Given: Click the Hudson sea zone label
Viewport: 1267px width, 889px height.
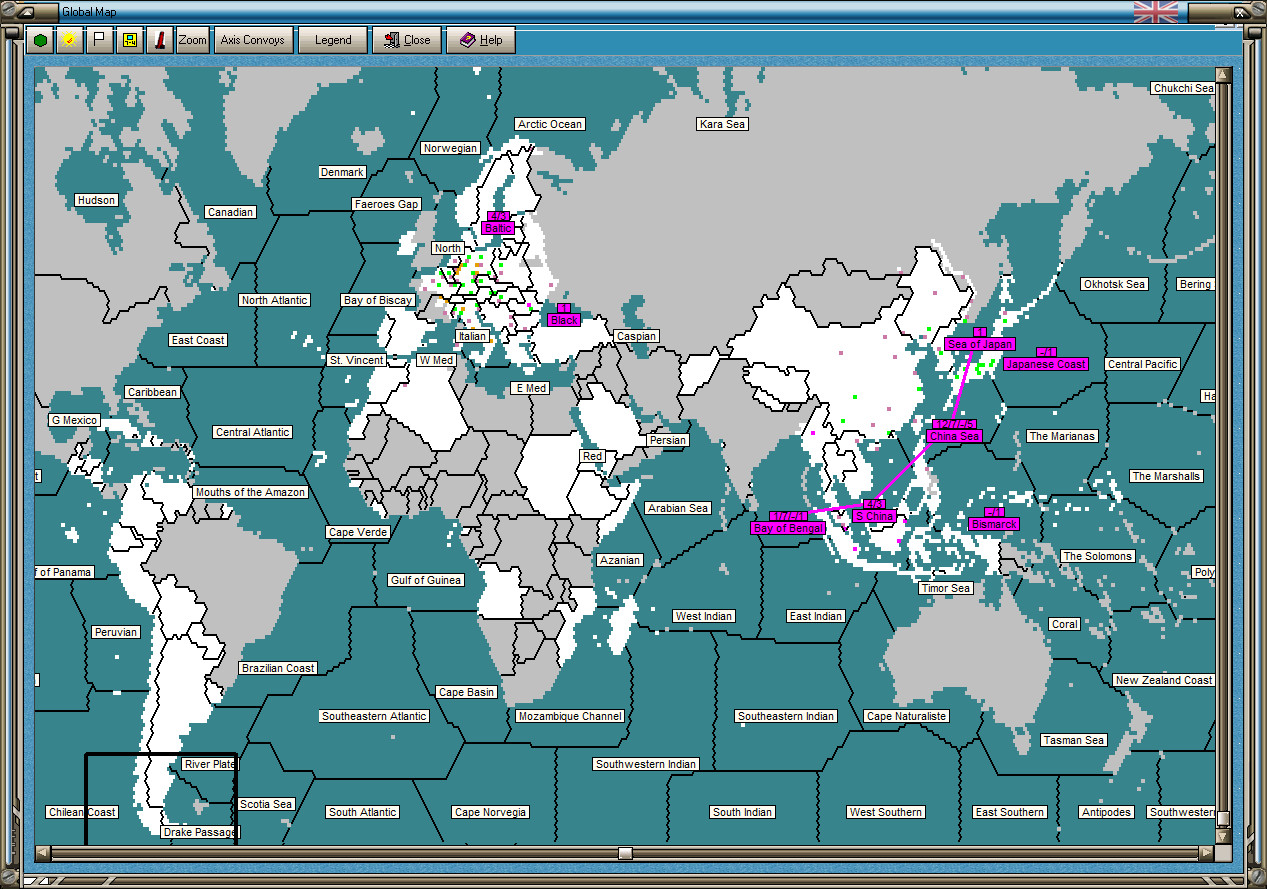Looking at the screenshot, I should (96, 200).
